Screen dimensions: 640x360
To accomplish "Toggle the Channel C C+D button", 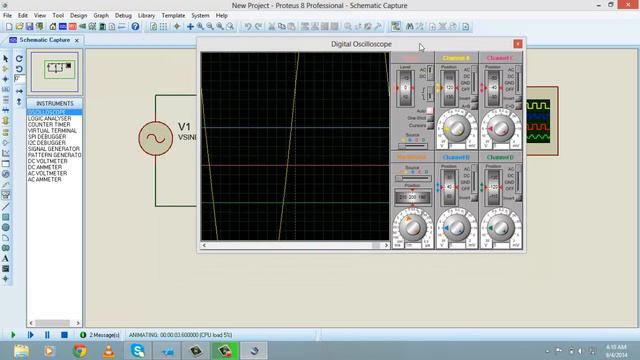I will point(518,106).
